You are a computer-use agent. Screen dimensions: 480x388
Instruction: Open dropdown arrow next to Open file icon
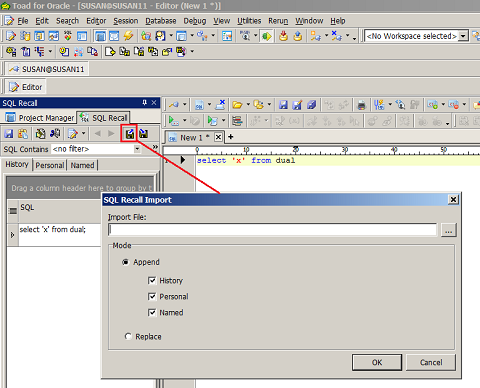coord(248,105)
